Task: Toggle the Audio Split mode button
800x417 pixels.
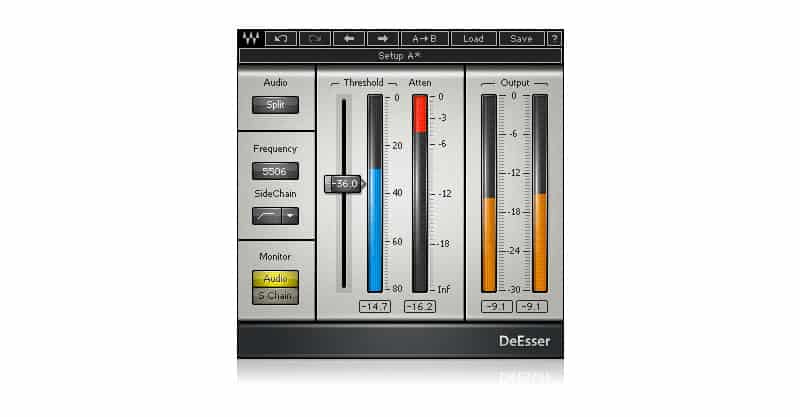Action: (x=276, y=105)
